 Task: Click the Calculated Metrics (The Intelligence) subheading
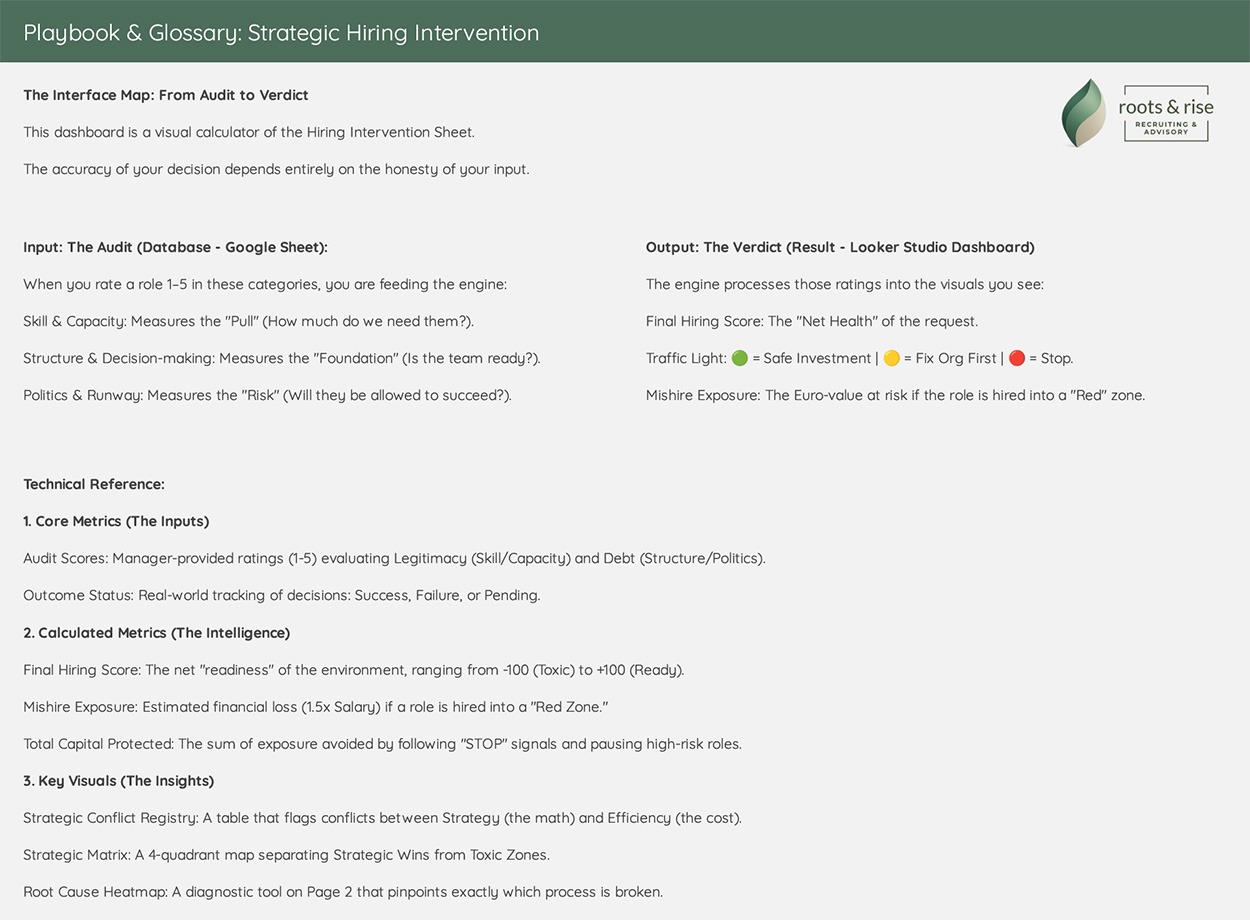(x=157, y=633)
